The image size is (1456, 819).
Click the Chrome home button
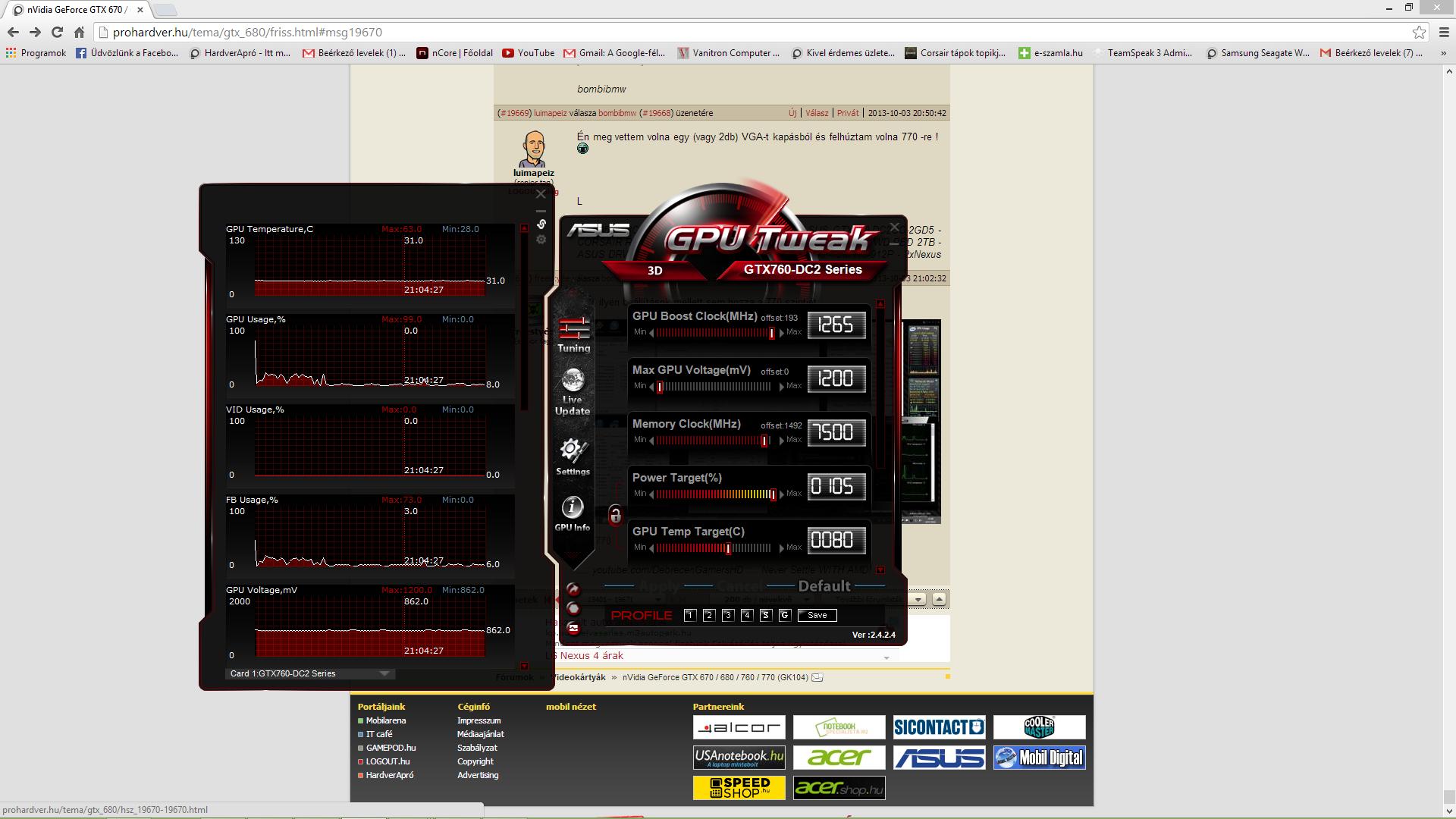click(x=79, y=32)
